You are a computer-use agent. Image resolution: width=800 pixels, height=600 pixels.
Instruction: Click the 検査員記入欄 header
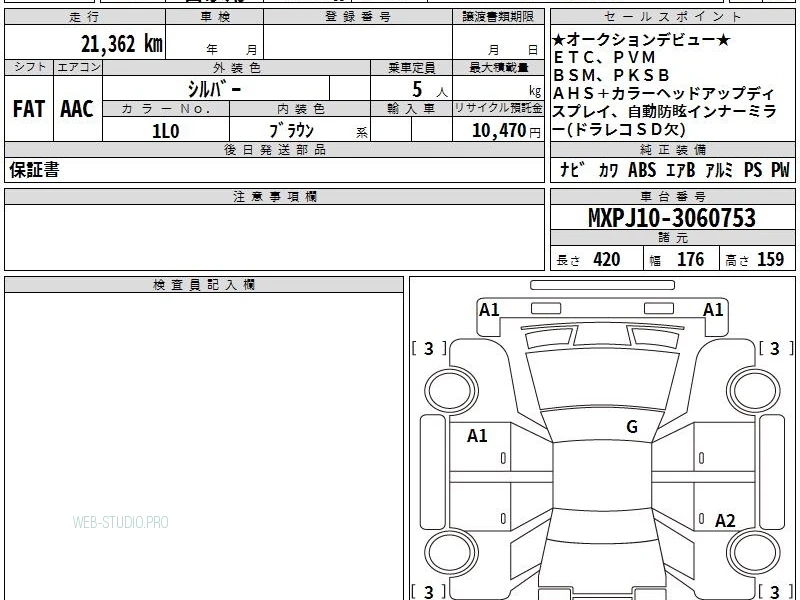pos(204,285)
